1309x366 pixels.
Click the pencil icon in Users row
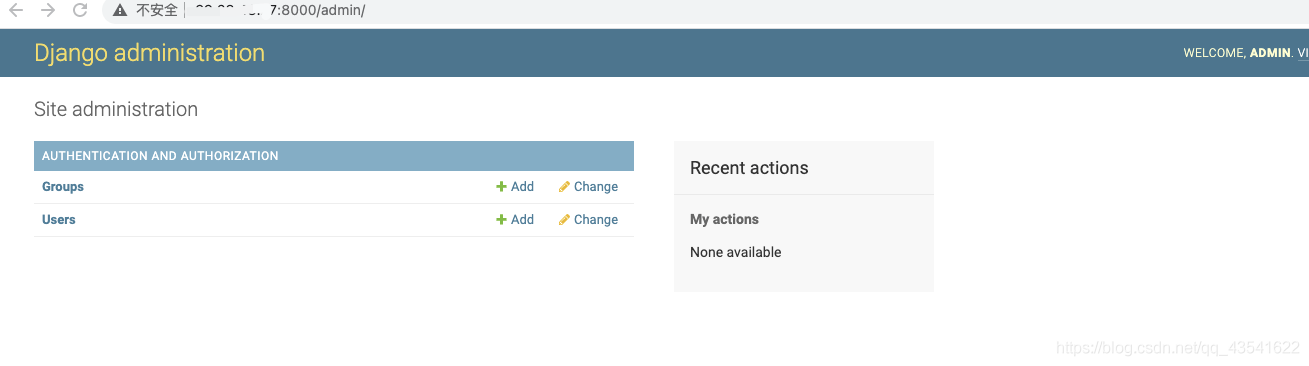564,220
